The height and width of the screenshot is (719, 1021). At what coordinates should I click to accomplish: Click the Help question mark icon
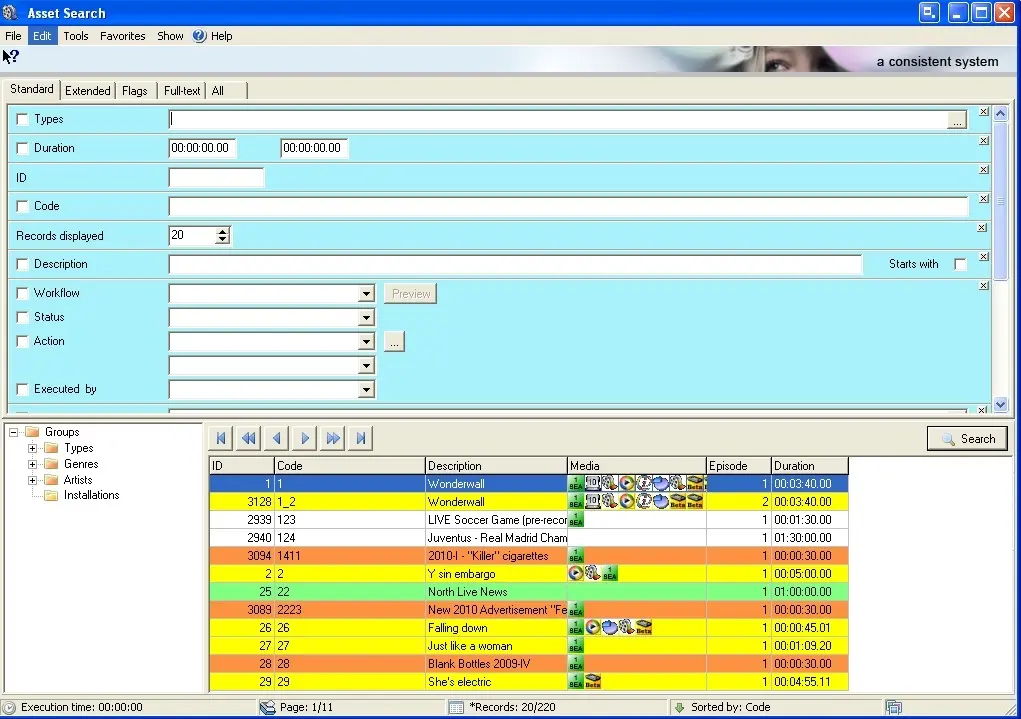(199, 36)
